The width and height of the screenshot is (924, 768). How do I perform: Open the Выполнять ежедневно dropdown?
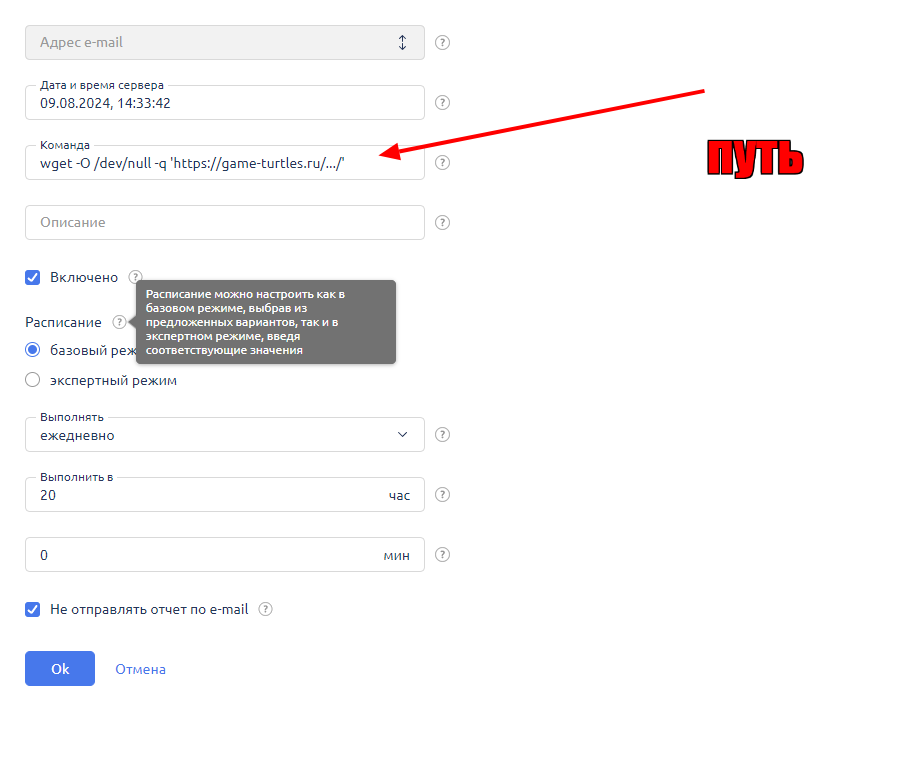[x=224, y=435]
